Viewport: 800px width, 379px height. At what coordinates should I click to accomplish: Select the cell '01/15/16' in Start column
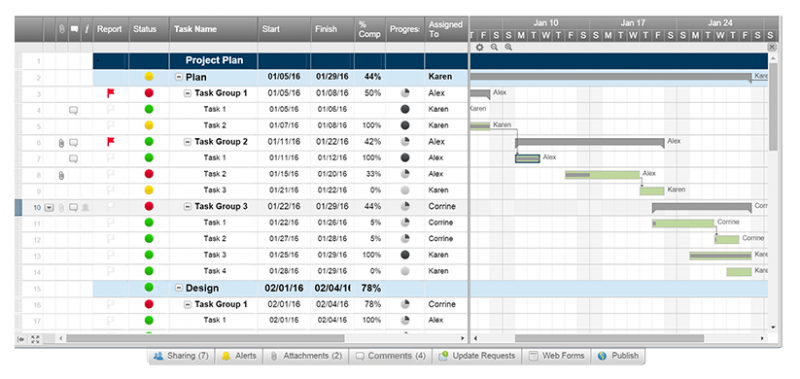click(284, 174)
